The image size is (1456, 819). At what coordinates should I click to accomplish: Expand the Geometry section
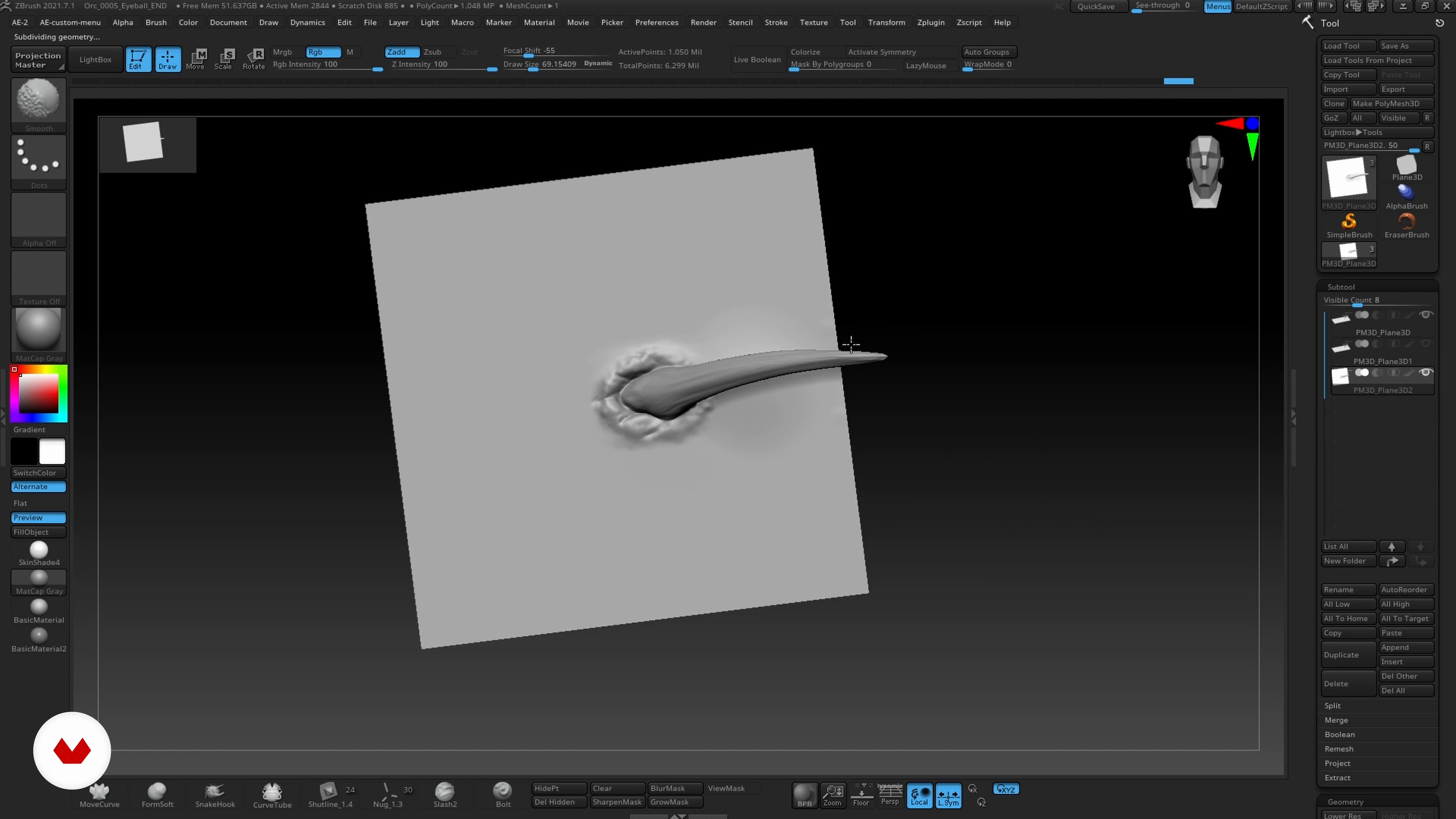click(x=1345, y=802)
